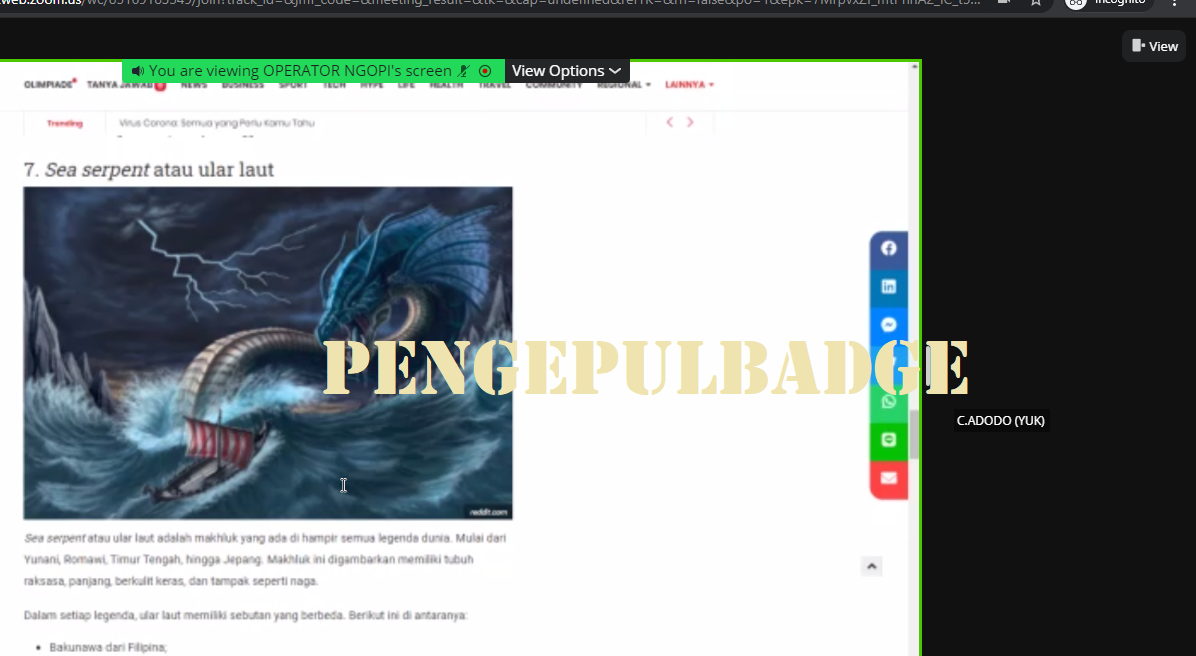Select the C.ADODO (YUK) participant label

coord(1001,421)
